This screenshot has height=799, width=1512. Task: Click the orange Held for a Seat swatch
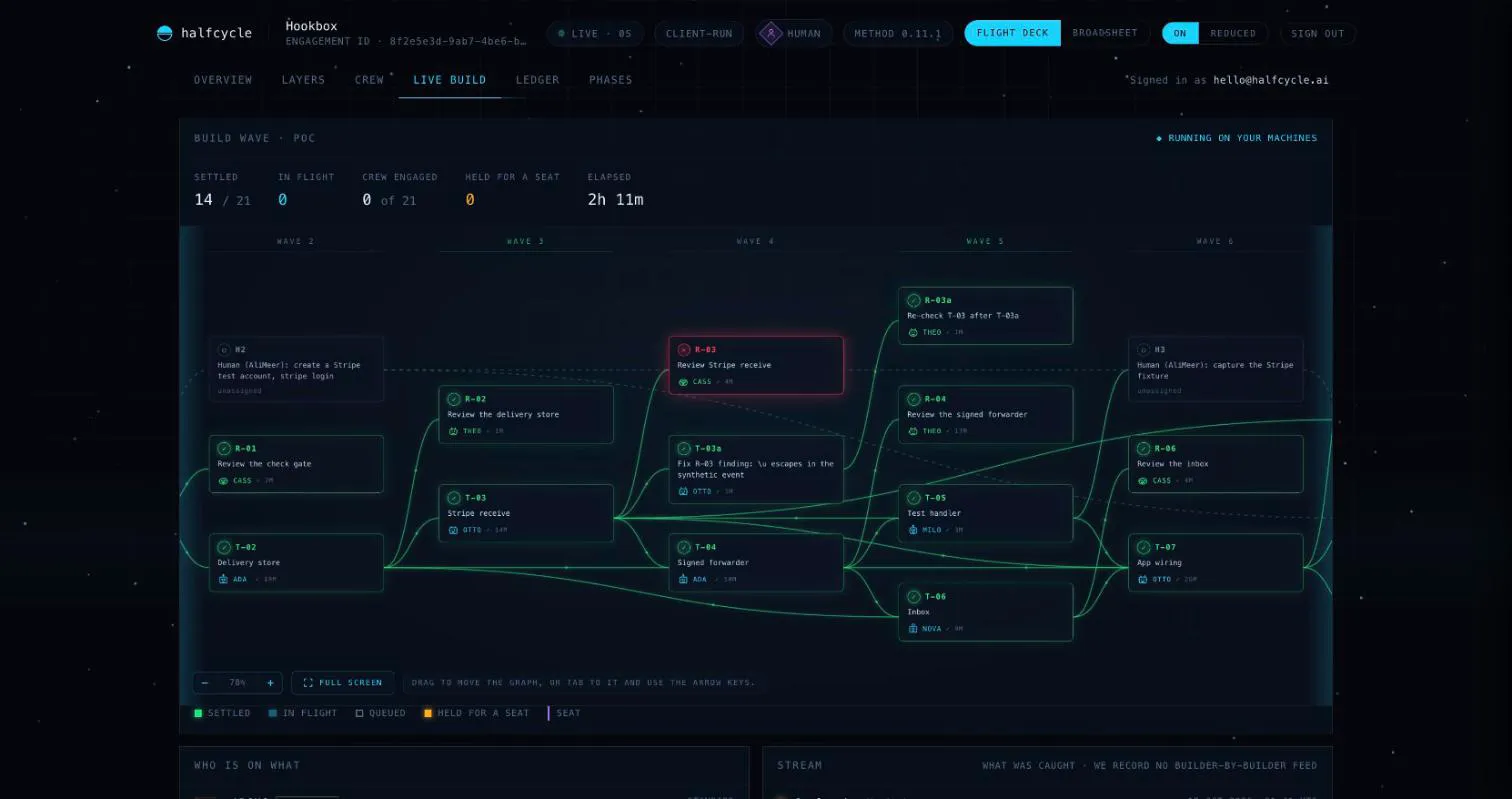[x=428, y=713]
